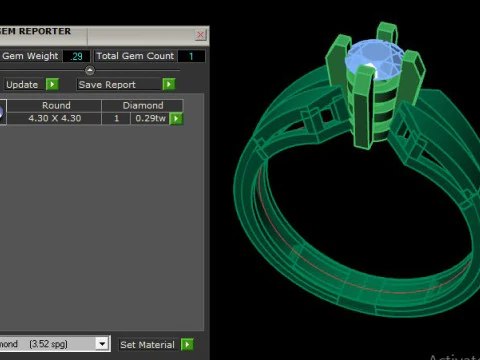Click the green arrow in the 0.29tw row

coord(176,118)
